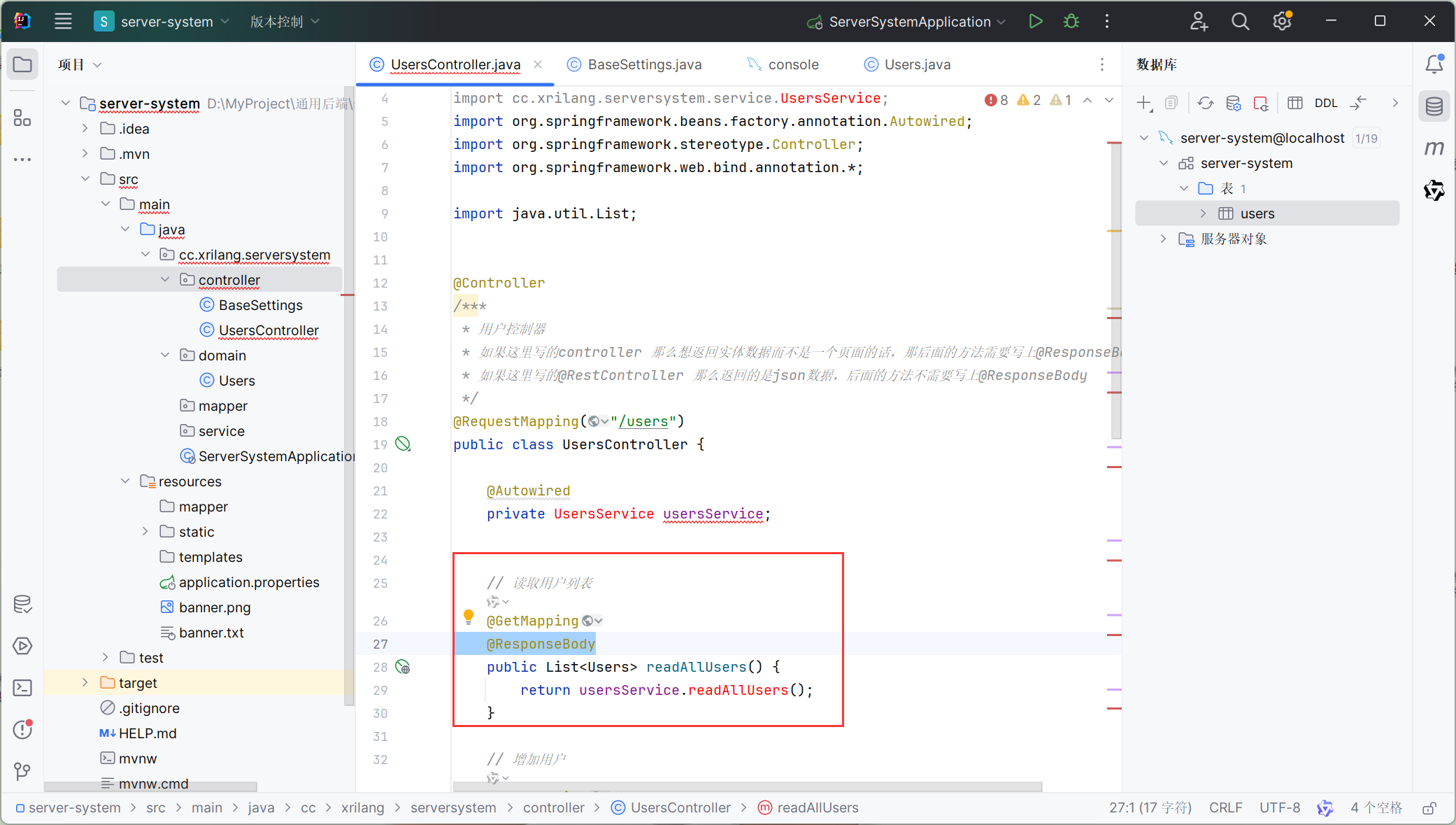Open Search Everywhere magnifier
This screenshot has height=825, width=1456.
1240,21
